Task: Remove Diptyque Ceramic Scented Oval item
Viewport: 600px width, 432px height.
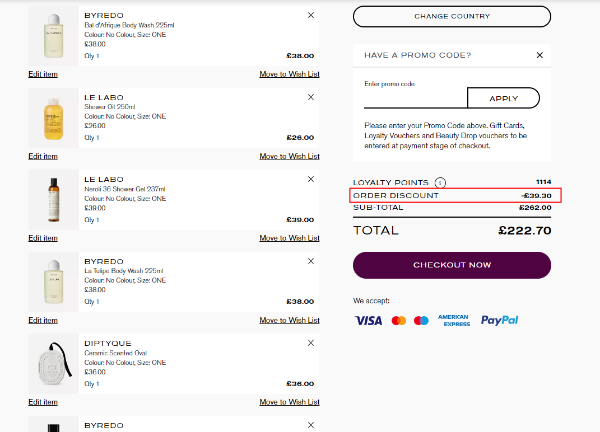Action: click(x=311, y=343)
